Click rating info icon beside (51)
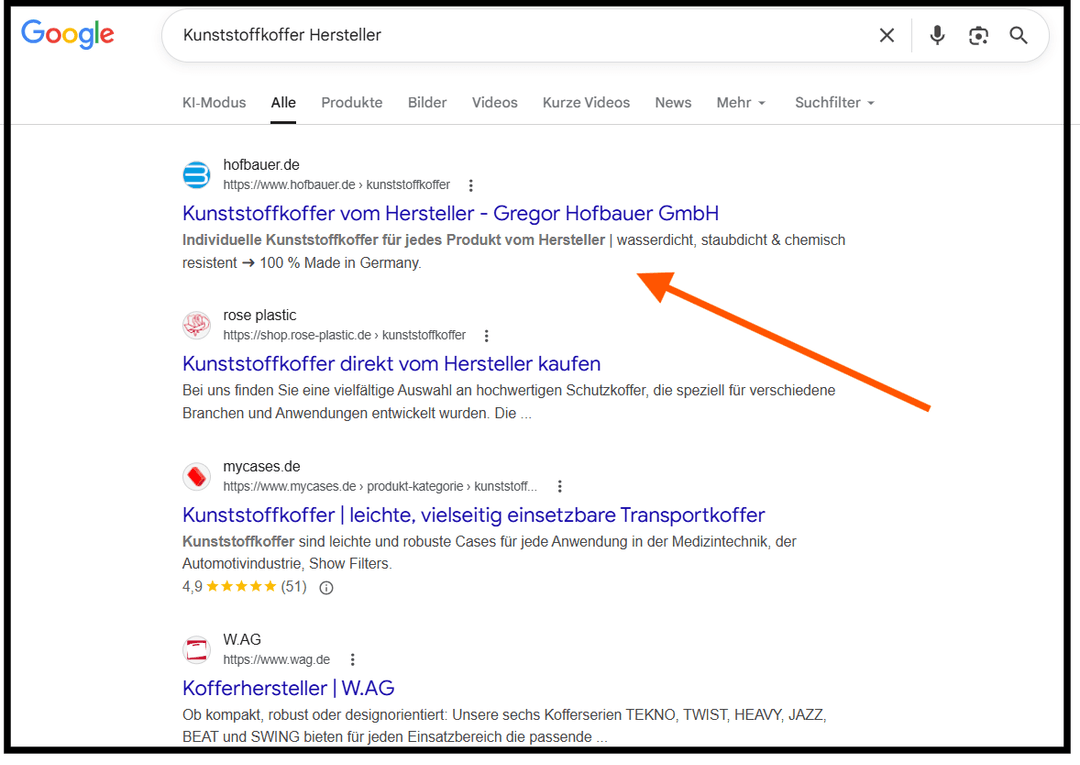The width and height of the screenshot is (1080, 765). click(326, 587)
